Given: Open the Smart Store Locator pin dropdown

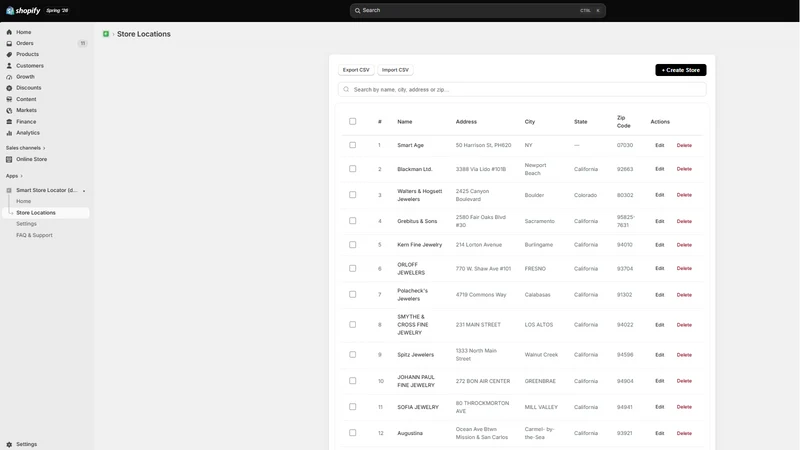Looking at the screenshot, I should click(84, 191).
